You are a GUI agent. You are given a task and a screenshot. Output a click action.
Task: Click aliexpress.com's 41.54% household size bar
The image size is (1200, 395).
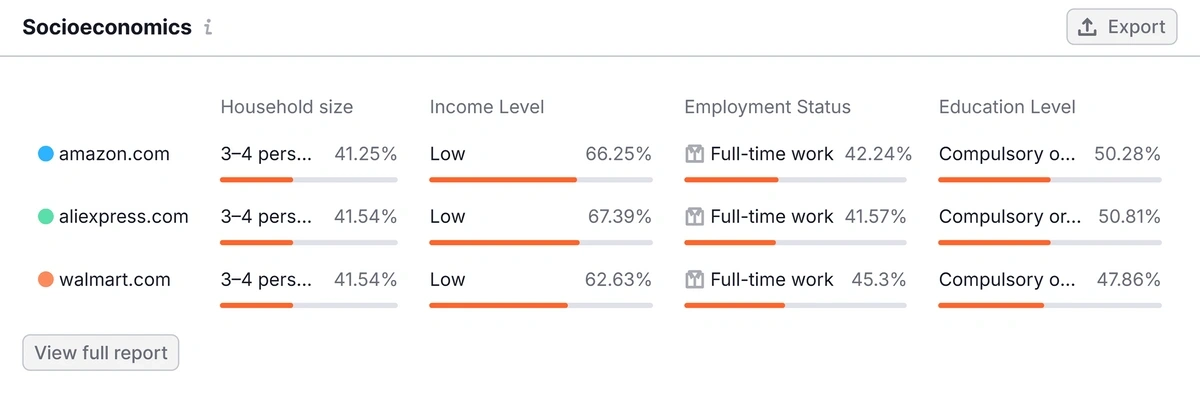[x=309, y=242]
